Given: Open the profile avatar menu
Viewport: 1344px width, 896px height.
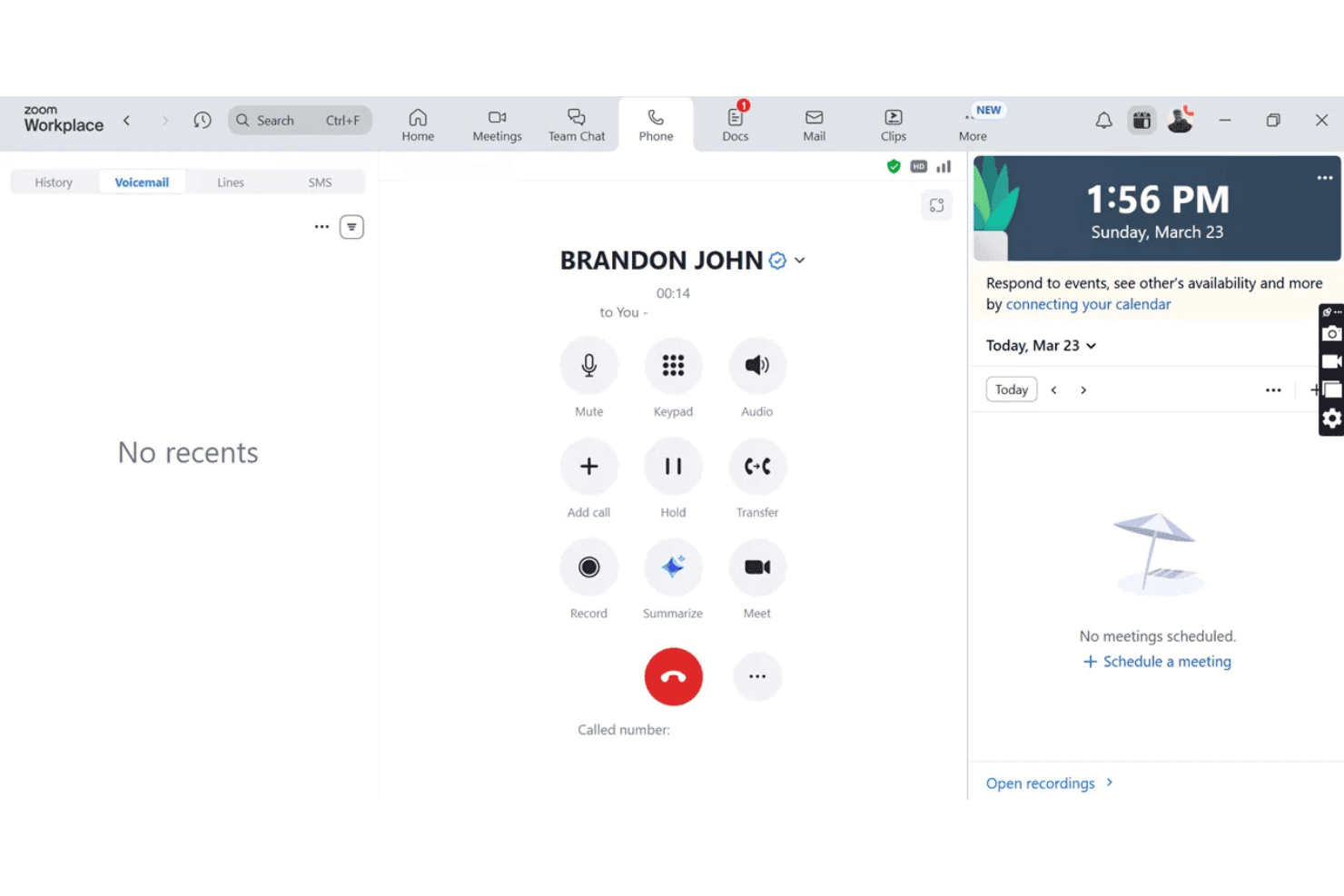Looking at the screenshot, I should click(1180, 120).
